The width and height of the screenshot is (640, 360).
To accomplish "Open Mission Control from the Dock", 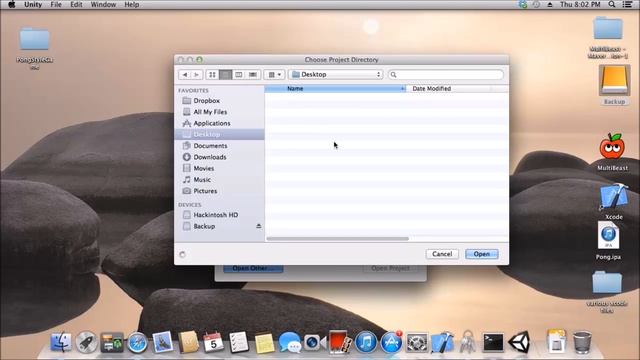I will [x=111, y=342].
